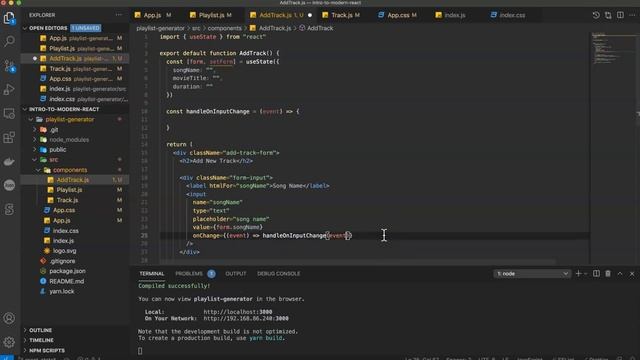Open the Run and Debug view
This screenshot has width=640, height=360.
(9, 89)
